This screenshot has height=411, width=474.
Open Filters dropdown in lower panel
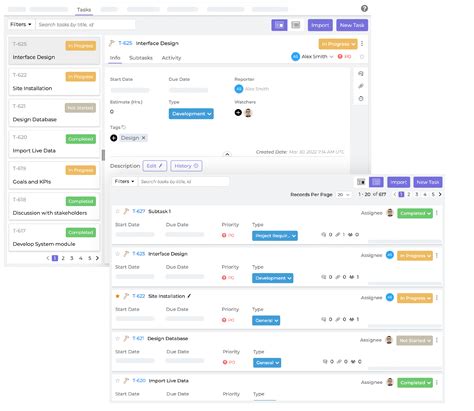(x=124, y=181)
